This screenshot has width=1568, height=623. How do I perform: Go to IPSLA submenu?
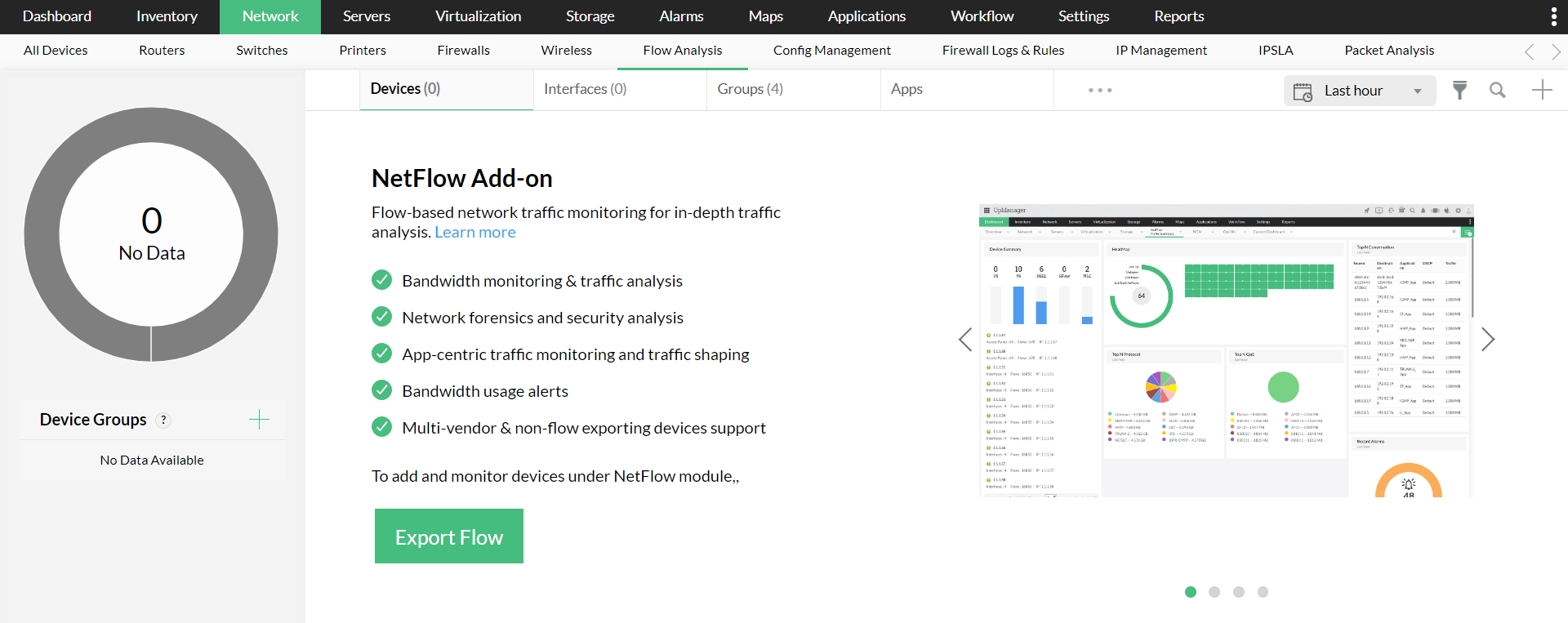[x=1276, y=51]
